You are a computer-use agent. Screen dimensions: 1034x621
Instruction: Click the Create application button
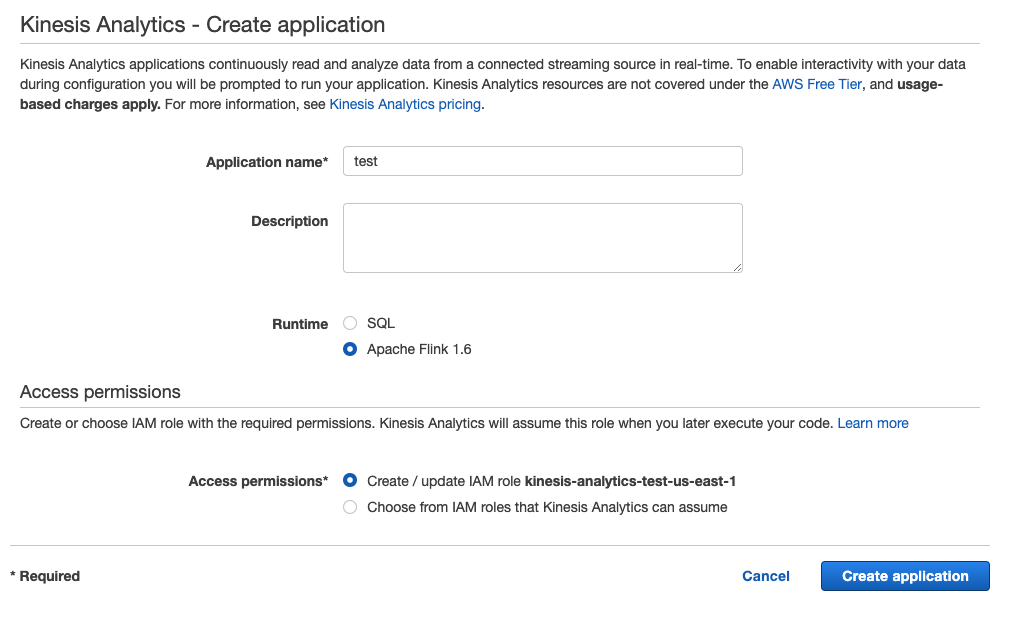(904, 576)
